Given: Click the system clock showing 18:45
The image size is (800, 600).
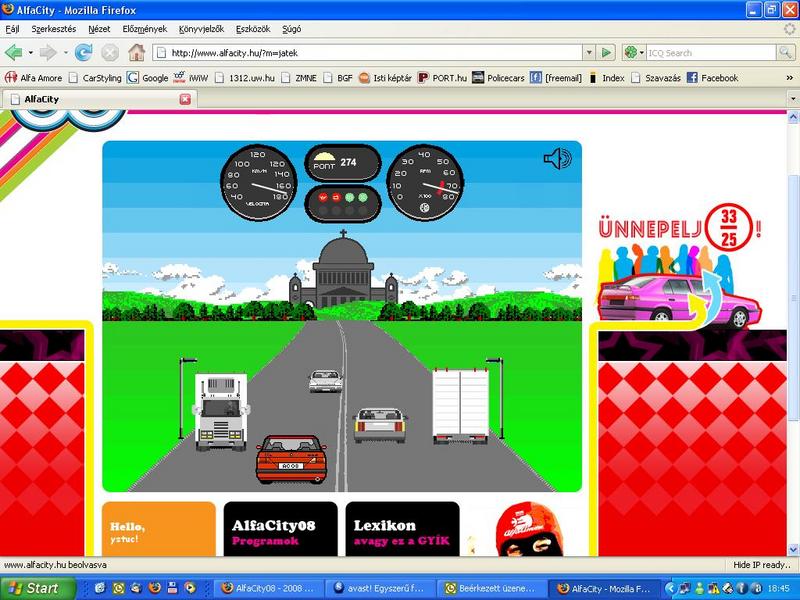Looking at the screenshot, I should [x=778, y=588].
